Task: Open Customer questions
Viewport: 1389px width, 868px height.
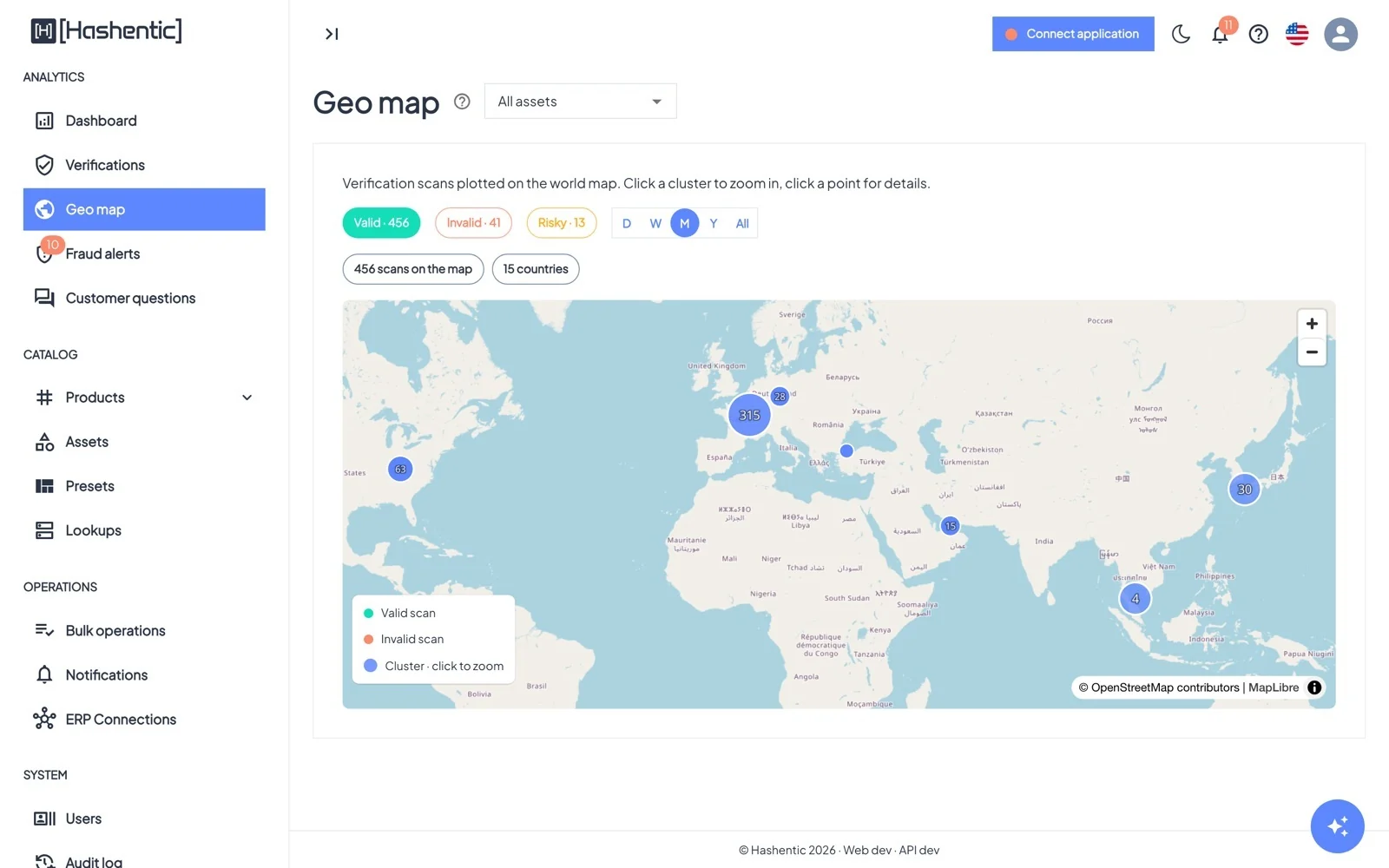Action: click(x=144, y=298)
